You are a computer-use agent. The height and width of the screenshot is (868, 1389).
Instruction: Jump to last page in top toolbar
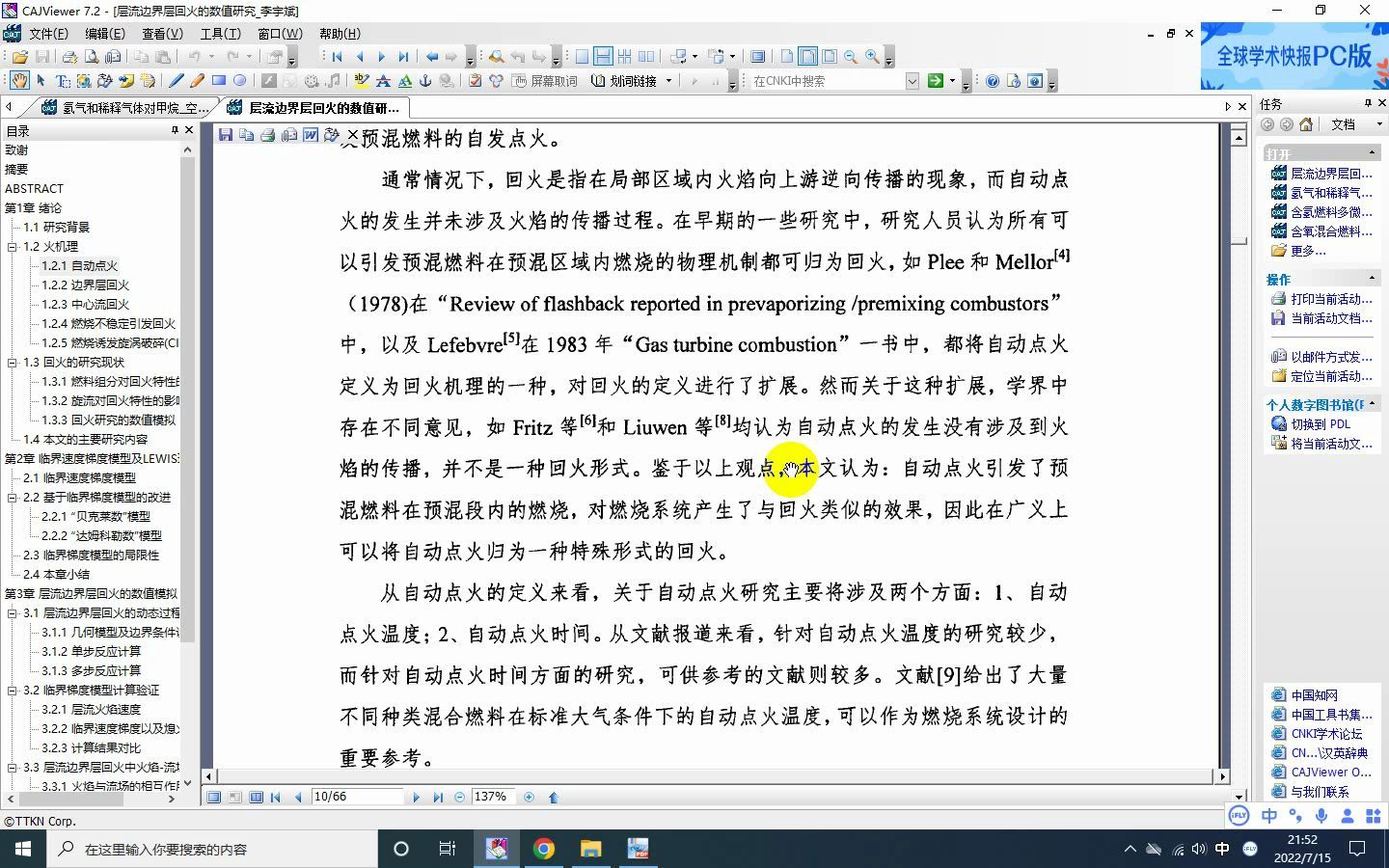(403, 57)
